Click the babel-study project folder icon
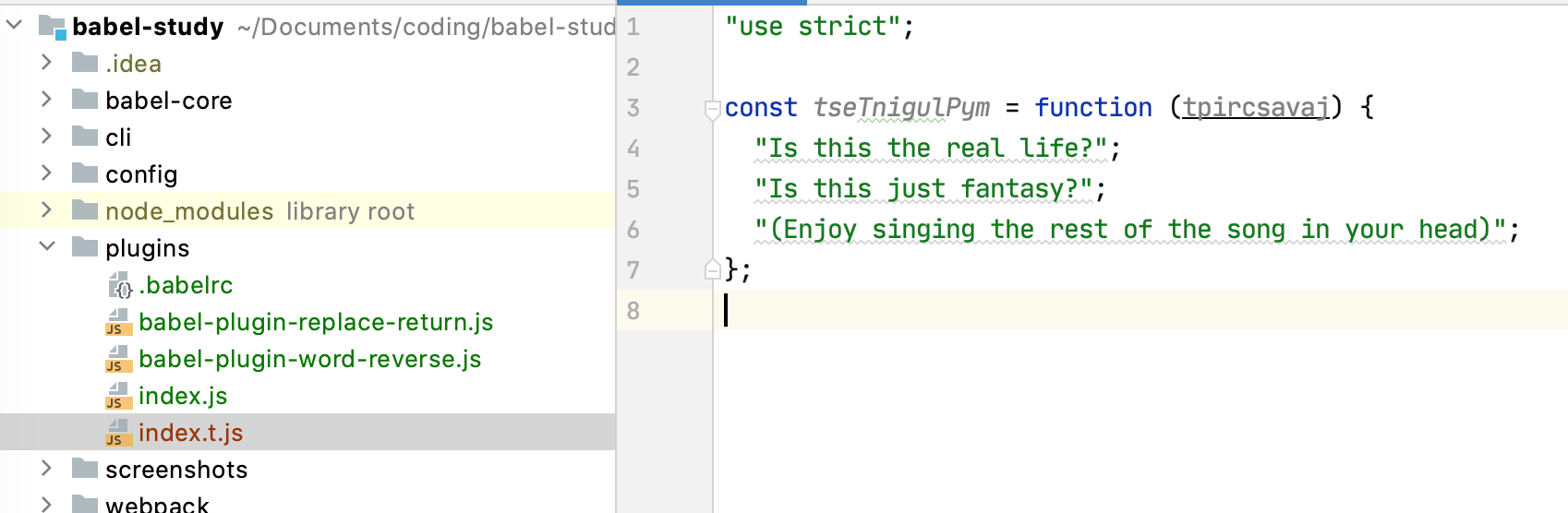Viewport: 1568px width, 513px height. (x=53, y=27)
